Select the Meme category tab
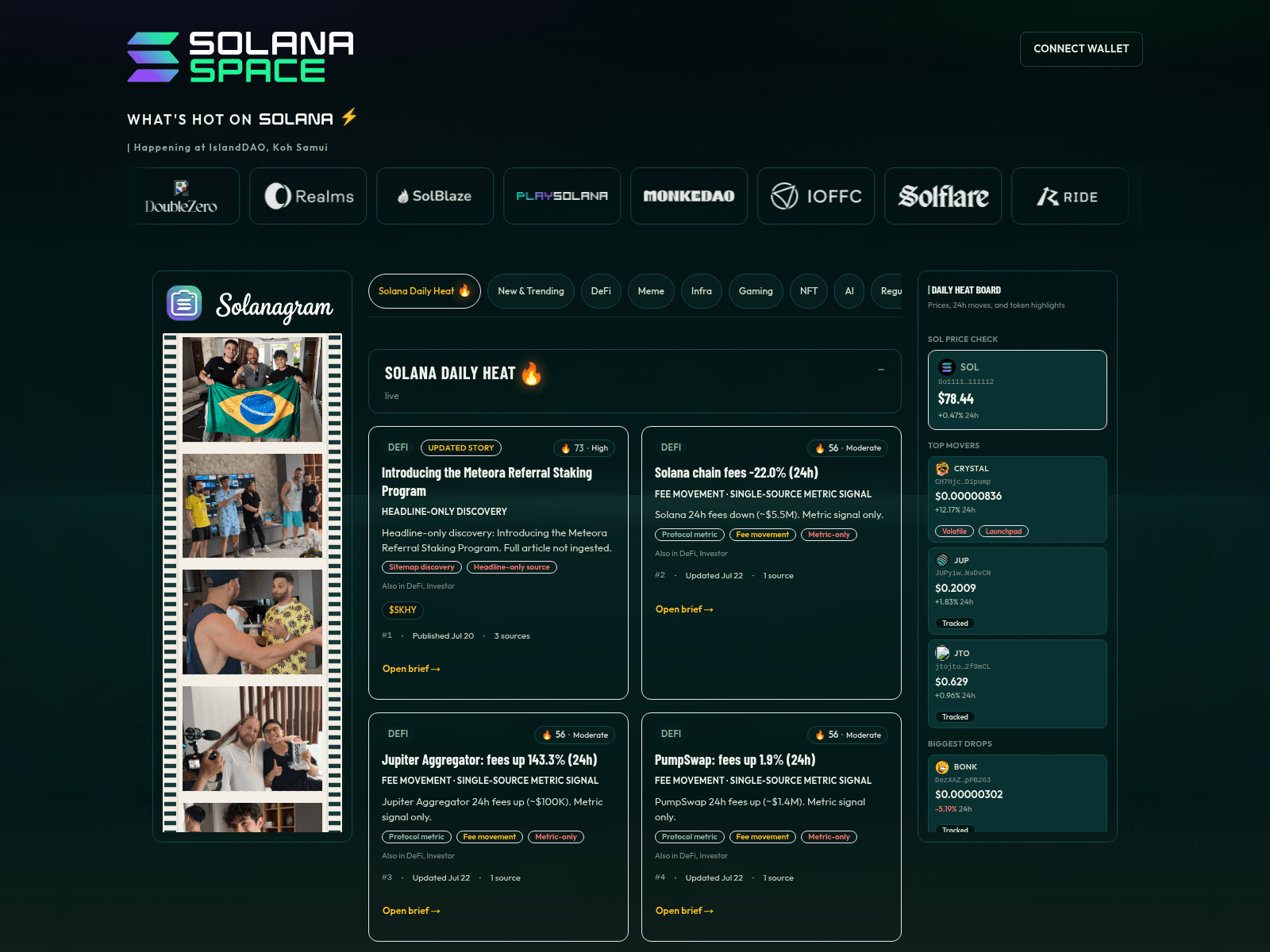 coord(651,291)
